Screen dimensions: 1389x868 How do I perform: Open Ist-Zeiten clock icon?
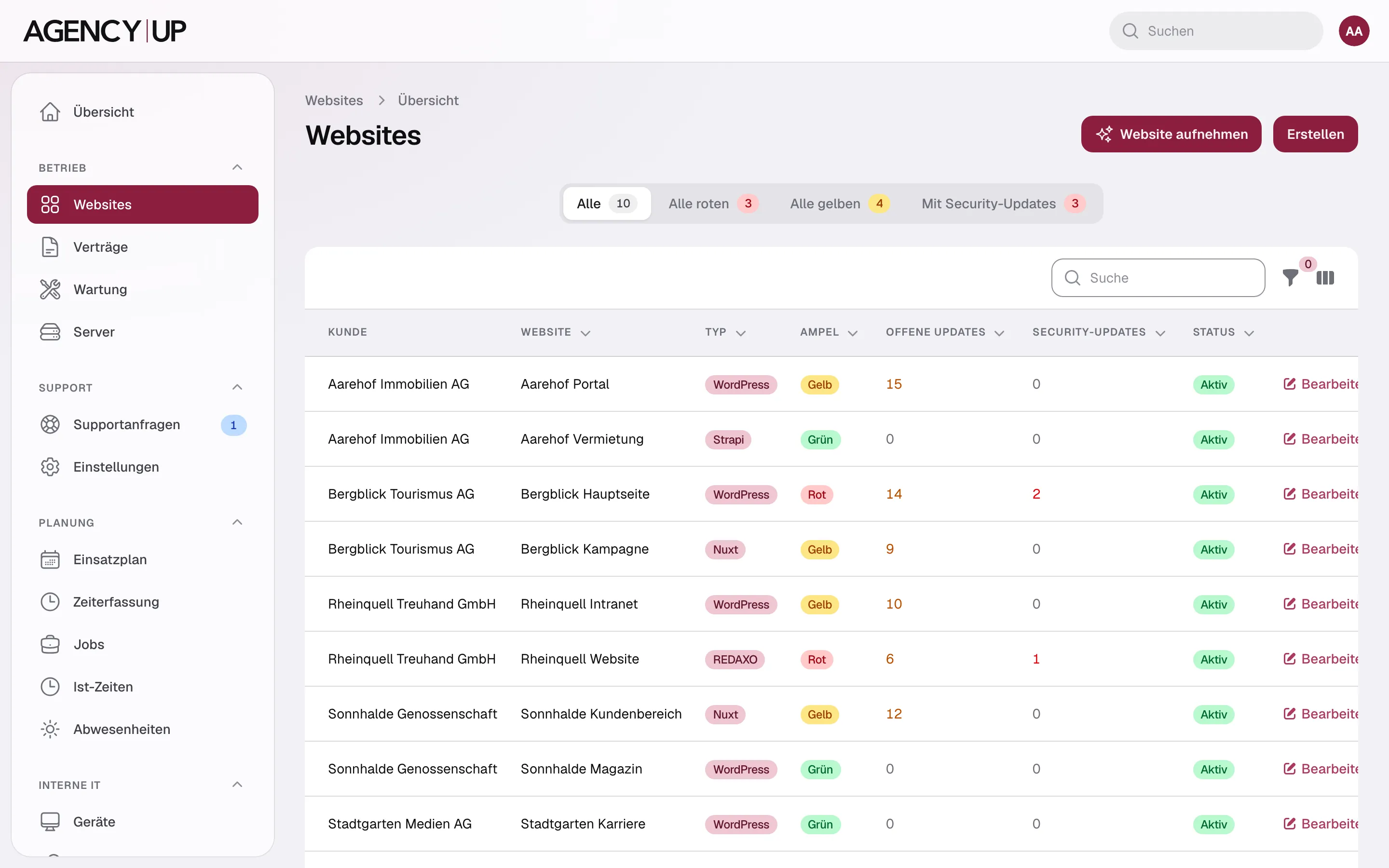click(50, 687)
